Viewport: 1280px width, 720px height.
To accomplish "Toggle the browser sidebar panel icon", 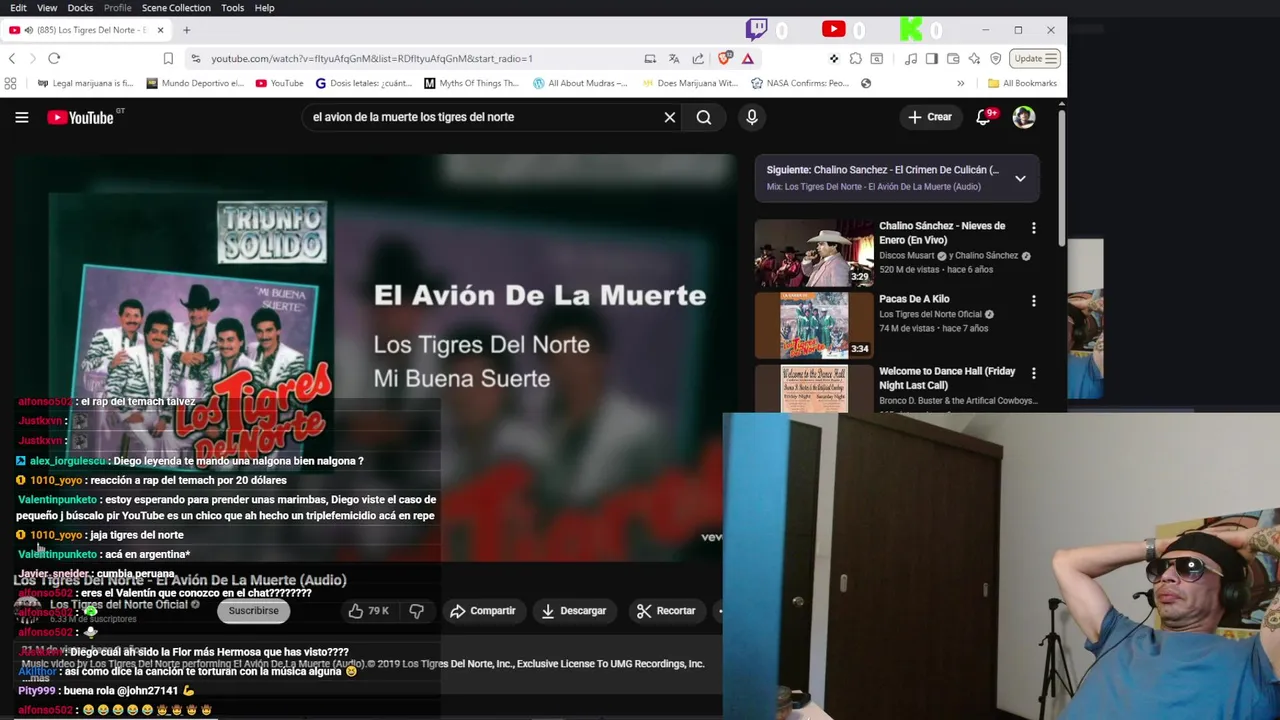I will click(x=932, y=59).
